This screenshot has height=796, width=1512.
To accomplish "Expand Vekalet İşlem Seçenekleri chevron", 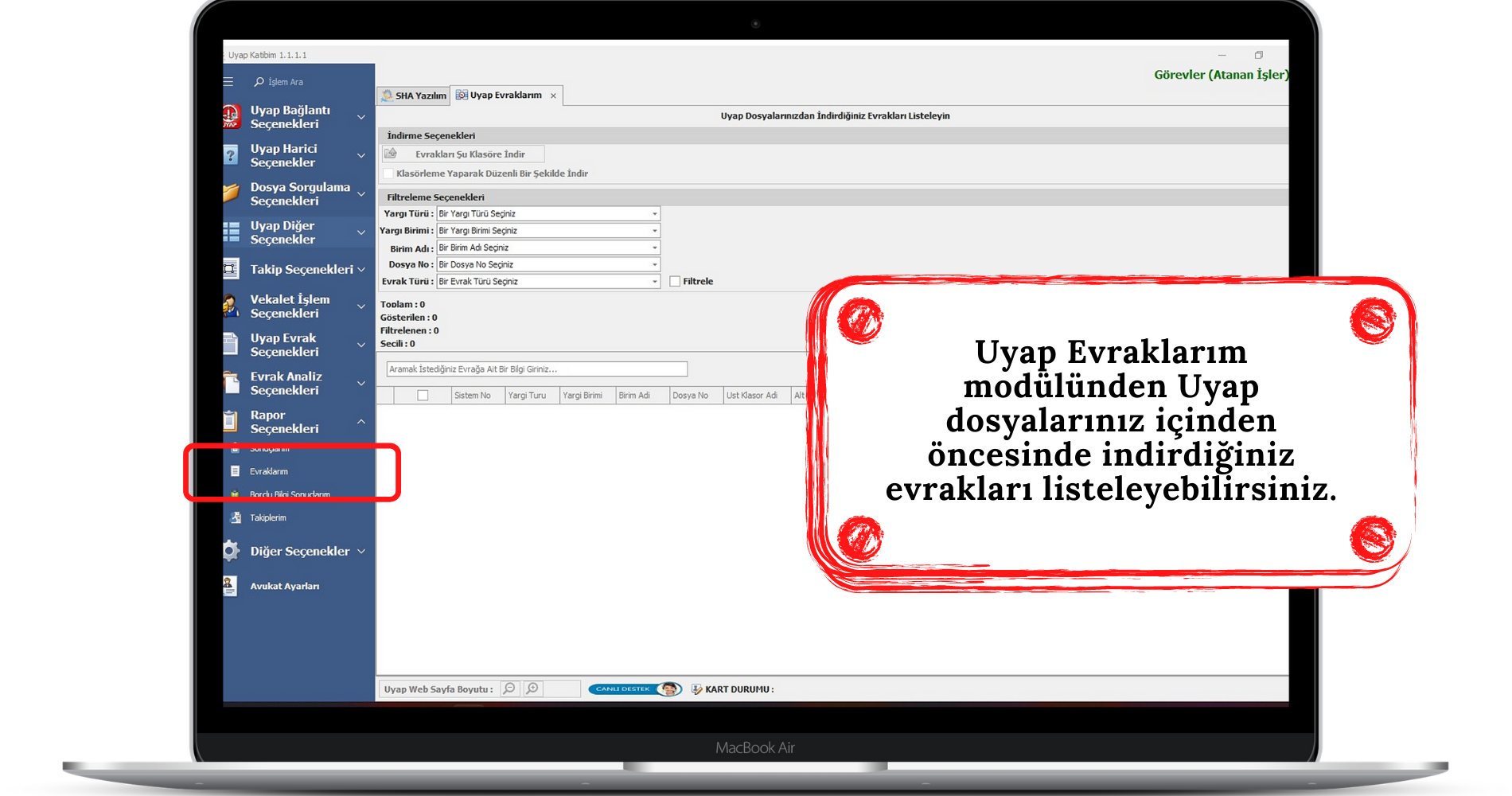I will 361,306.
